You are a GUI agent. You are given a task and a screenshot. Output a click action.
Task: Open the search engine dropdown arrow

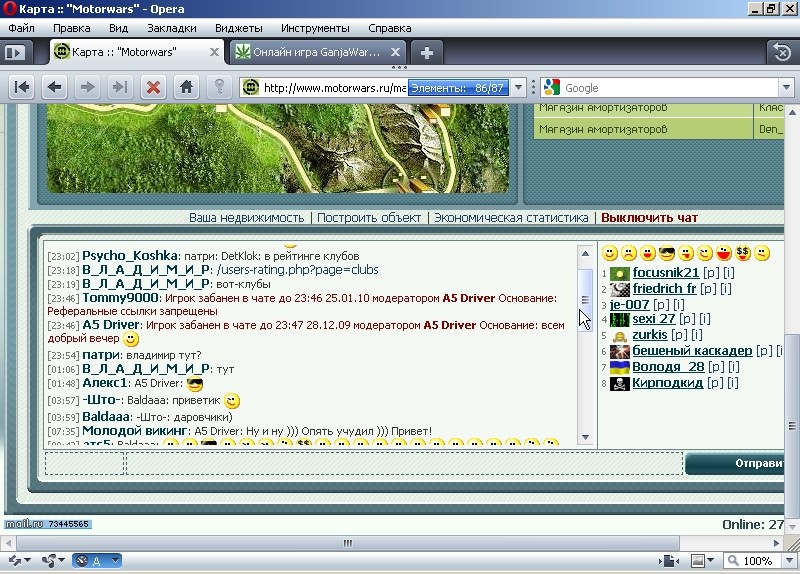point(786,88)
